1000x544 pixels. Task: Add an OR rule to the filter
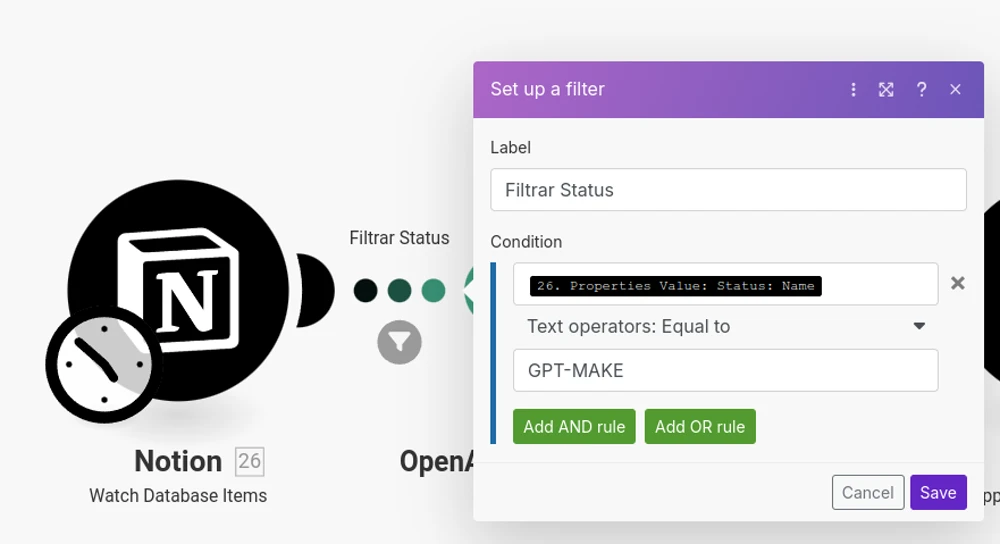tap(700, 427)
